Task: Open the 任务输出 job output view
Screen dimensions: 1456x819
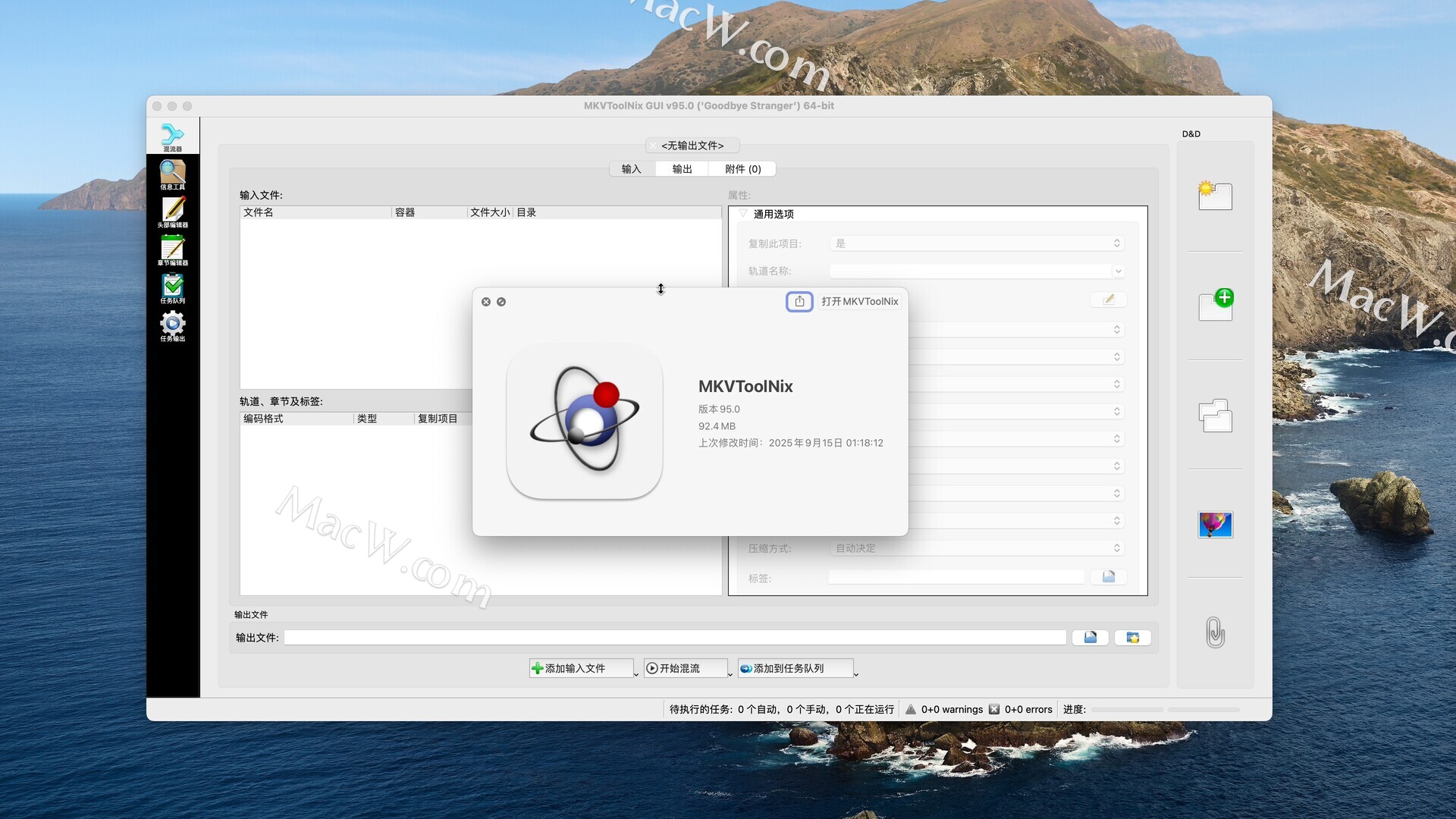Action: pos(172,326)
